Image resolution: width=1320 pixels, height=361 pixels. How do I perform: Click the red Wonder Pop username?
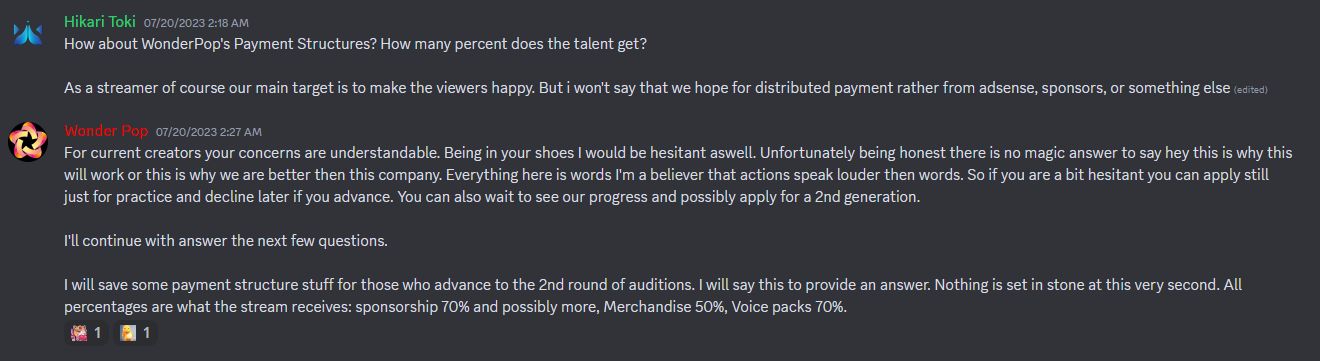106,131
